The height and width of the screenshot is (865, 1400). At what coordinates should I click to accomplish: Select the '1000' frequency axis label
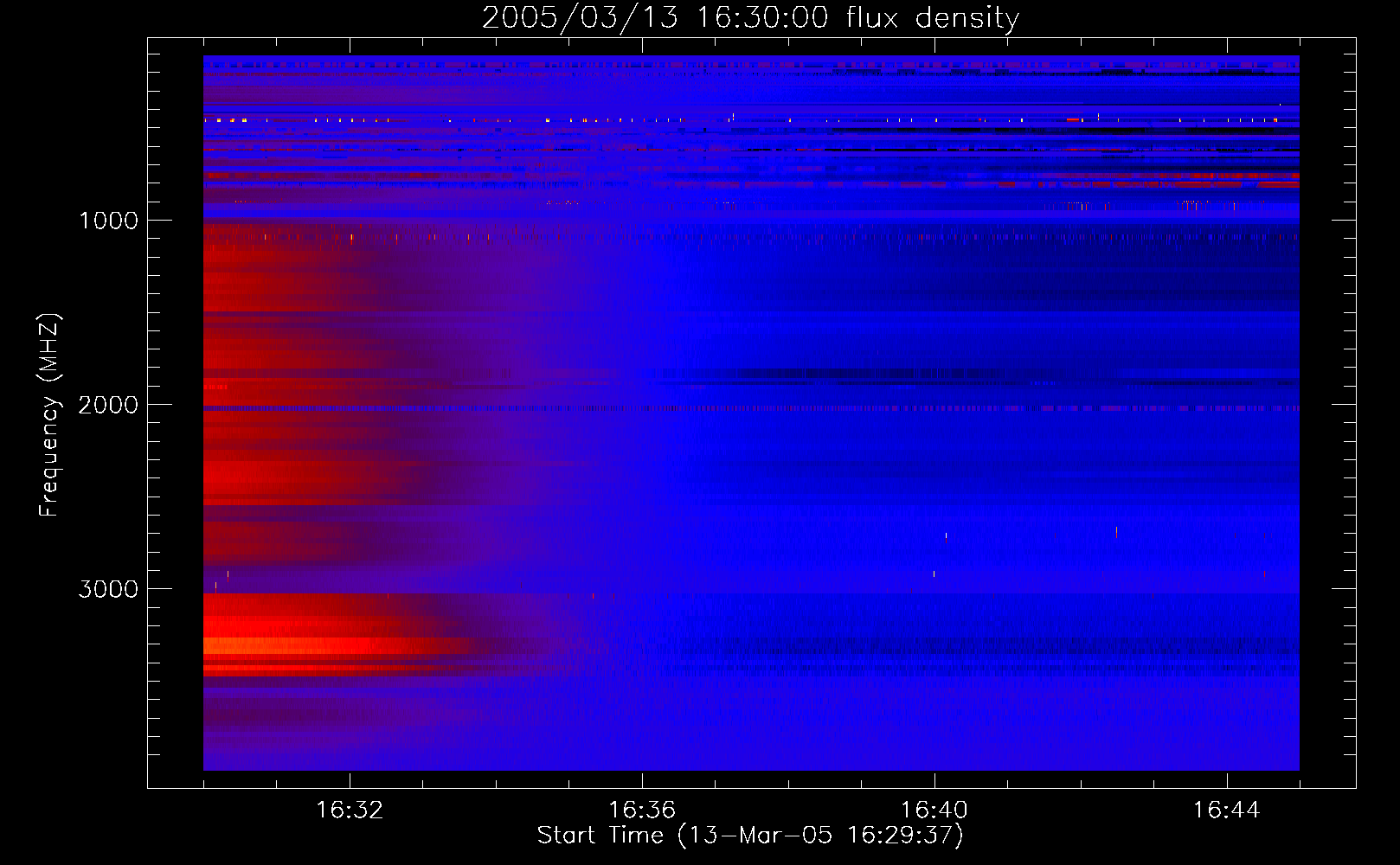pos(108,221)
